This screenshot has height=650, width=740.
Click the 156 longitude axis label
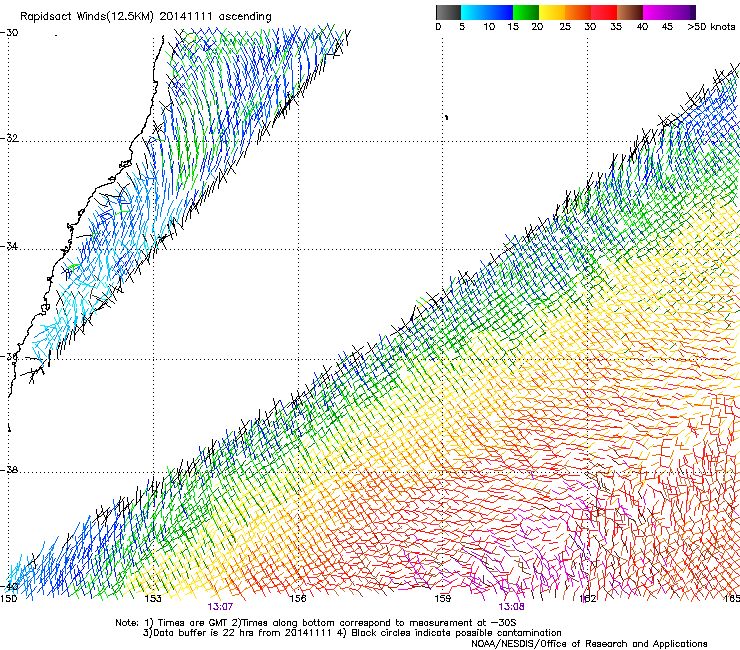pyautogui.click(x=298, y=599)
